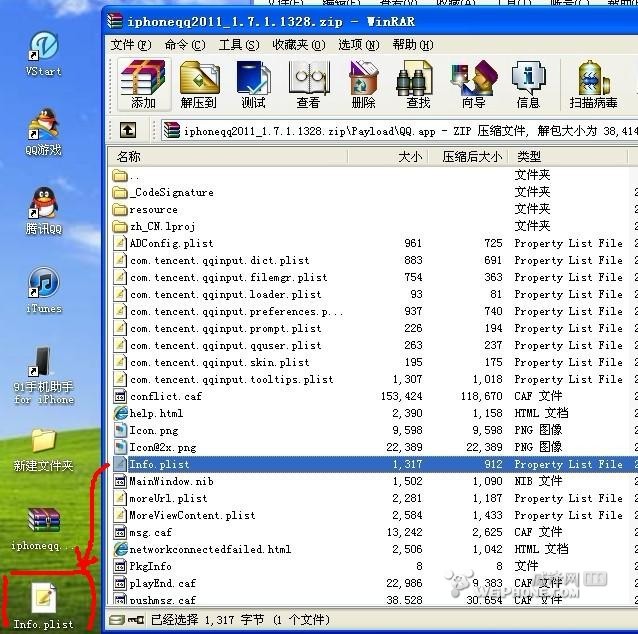Open the 文件(F) menu

point(131,45)
